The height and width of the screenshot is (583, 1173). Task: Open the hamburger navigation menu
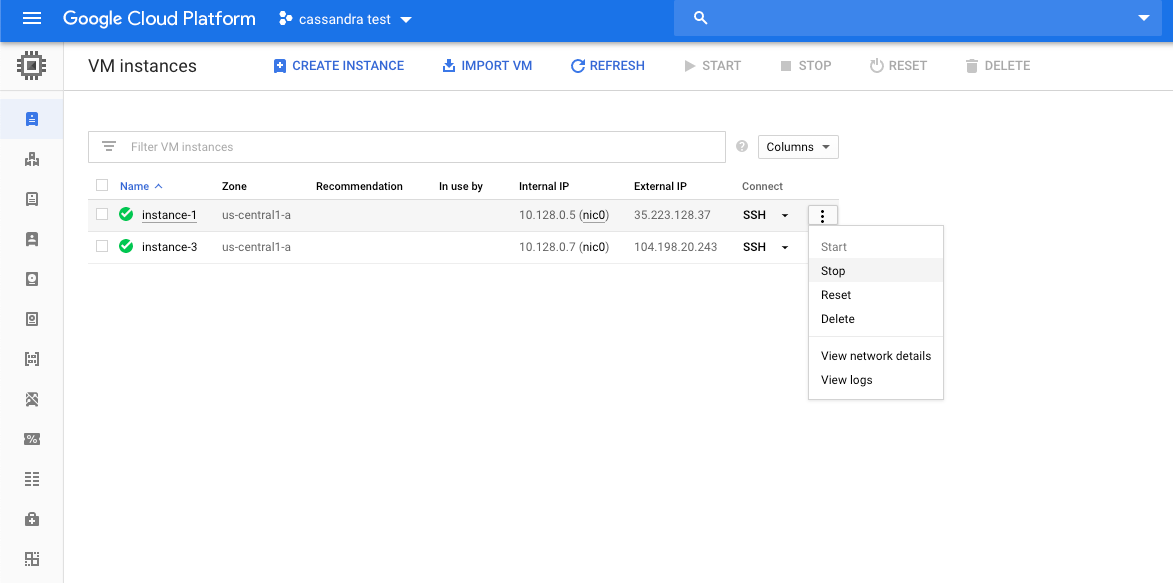pos(32,19)
